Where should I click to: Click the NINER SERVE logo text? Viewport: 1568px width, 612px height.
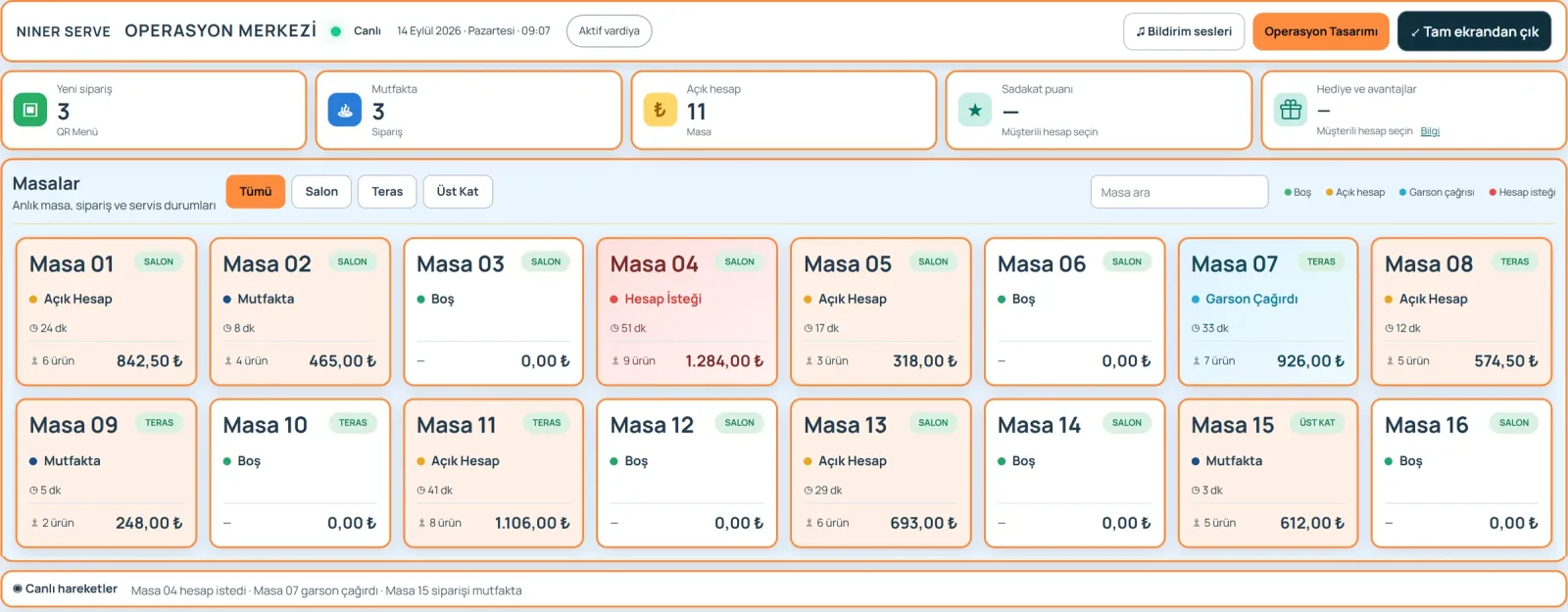[x=64, y=31]
